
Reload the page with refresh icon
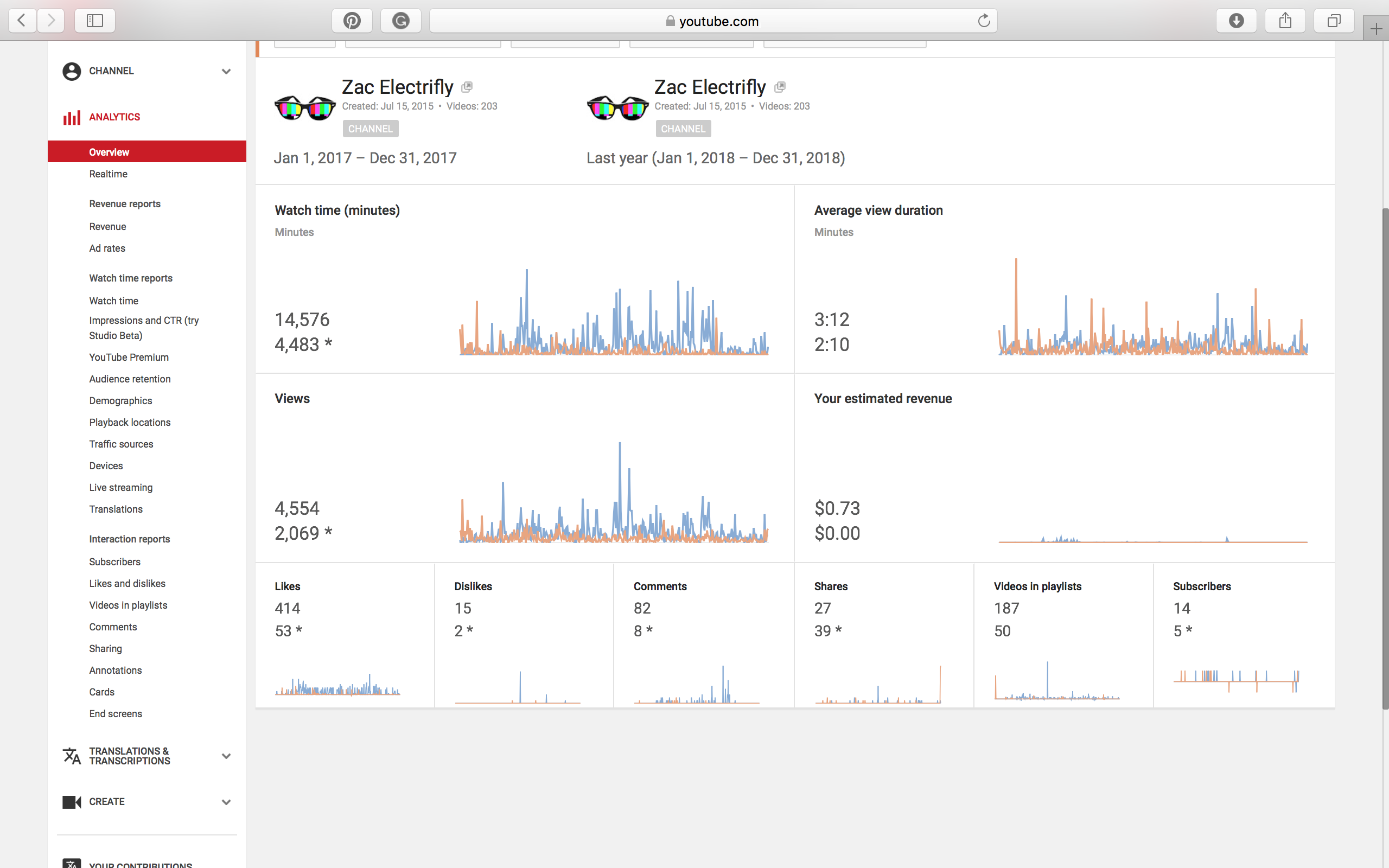point(984,21)
